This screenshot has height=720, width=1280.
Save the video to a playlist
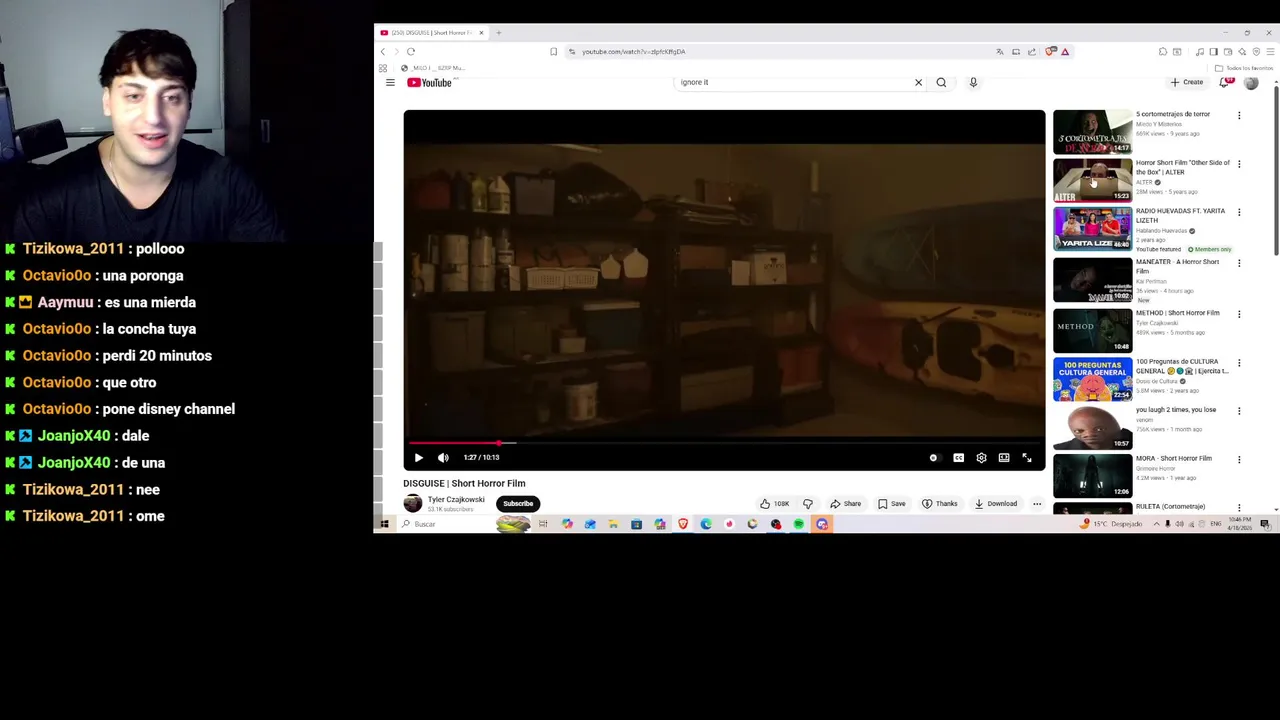coord(892,504)
